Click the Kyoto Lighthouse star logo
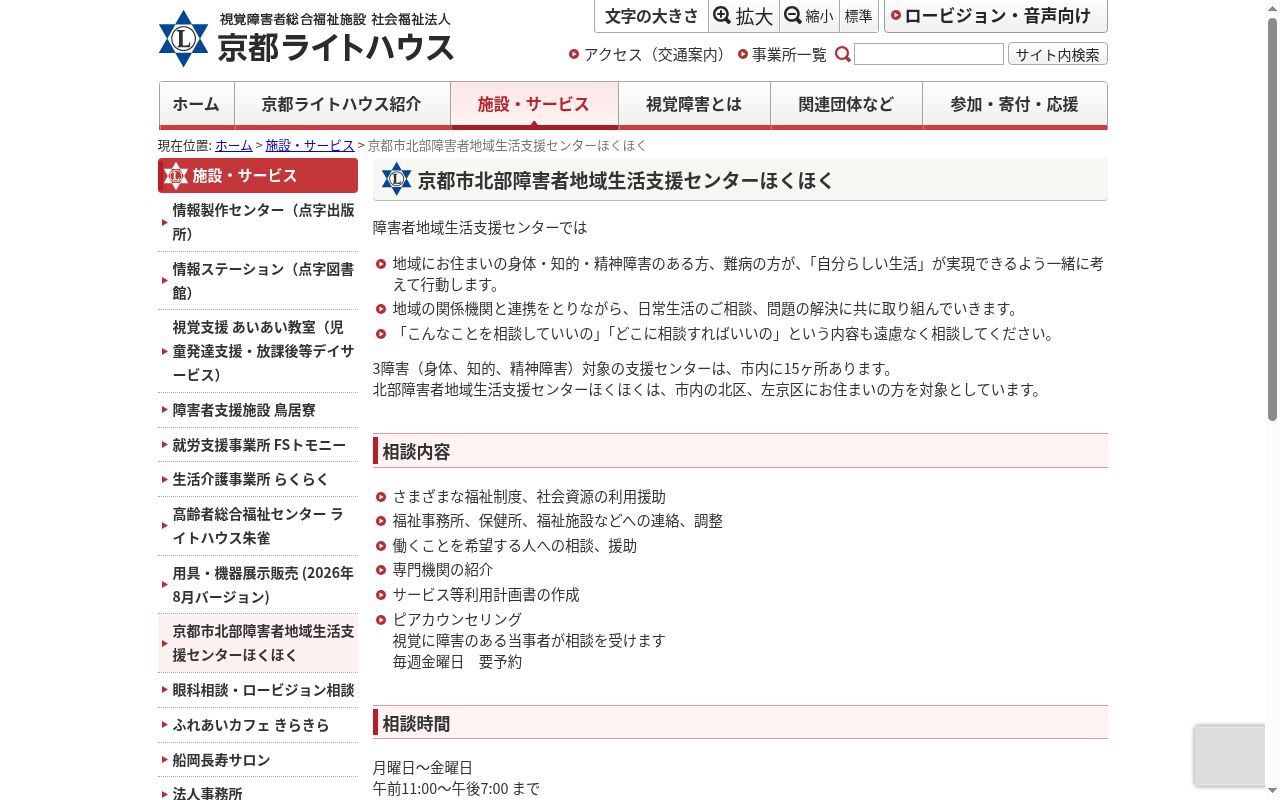The height and width of the screenshot is (800, 1280). coord(183,39)
